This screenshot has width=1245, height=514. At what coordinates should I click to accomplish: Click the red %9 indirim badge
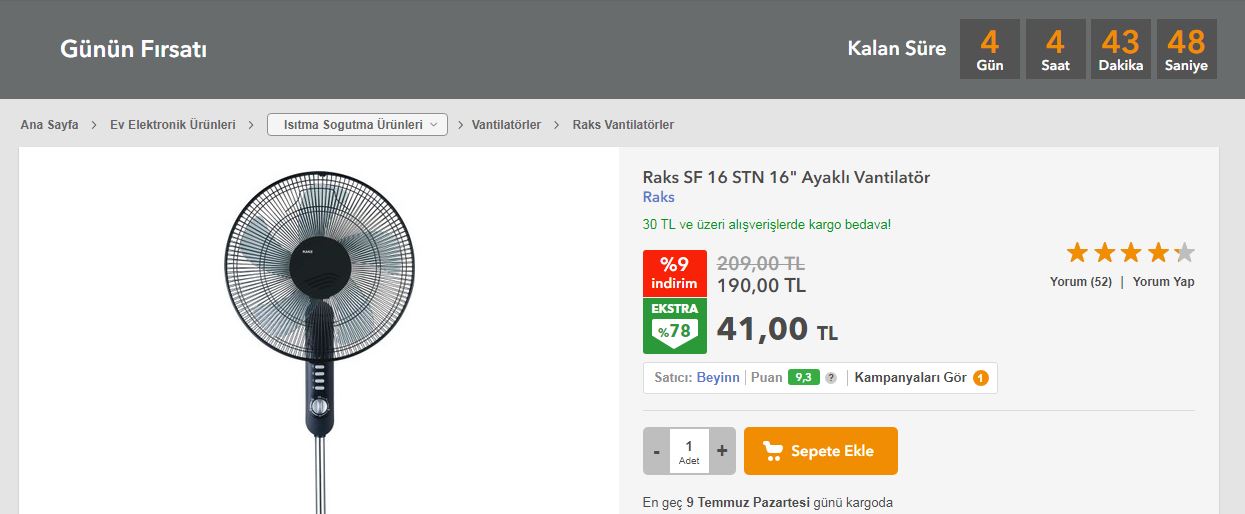pyautogui.click(x=675, y=273)
